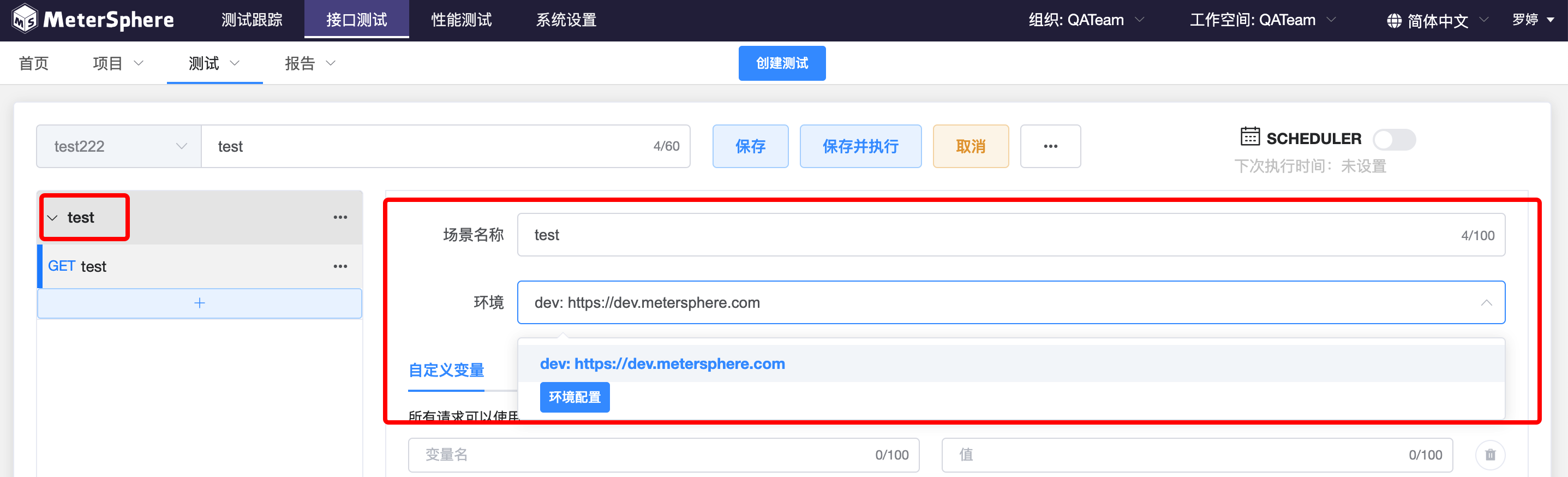
Task: Click the 值 input field
Action: point(1198,455)
